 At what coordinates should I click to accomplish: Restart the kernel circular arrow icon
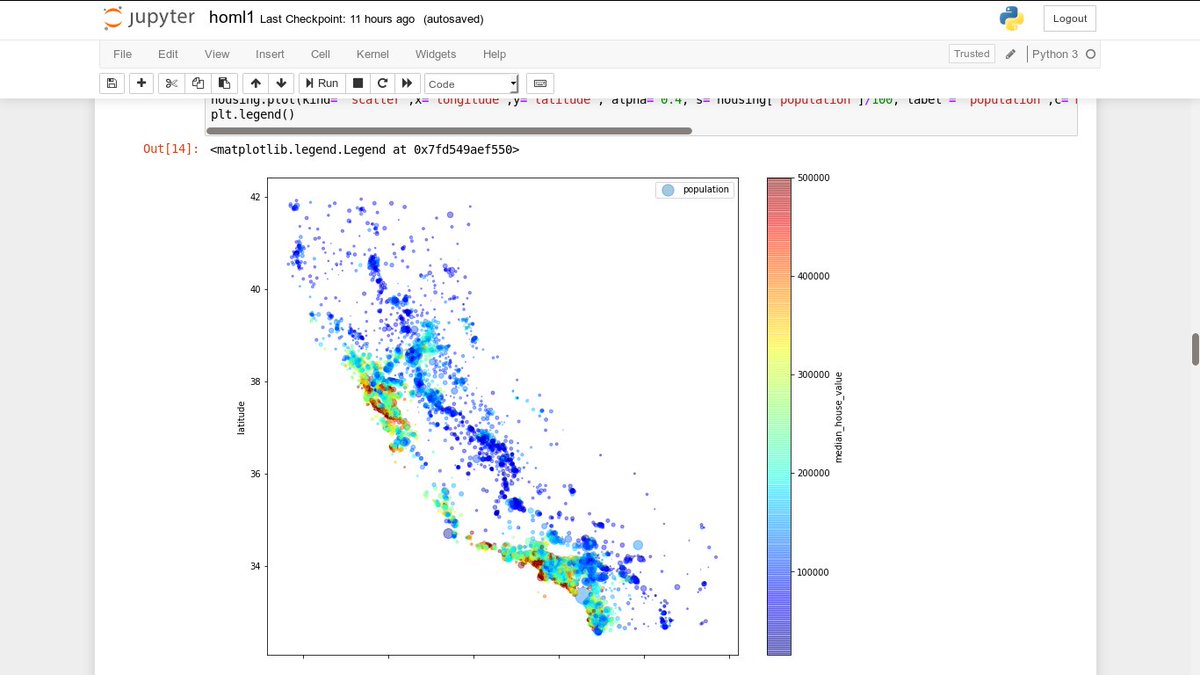pos(382,83)
